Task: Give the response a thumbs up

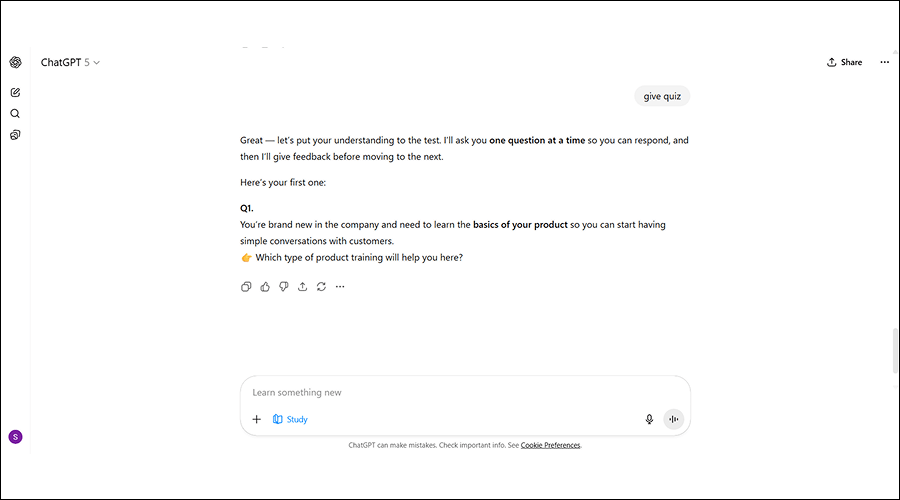Action: [265, 287]
